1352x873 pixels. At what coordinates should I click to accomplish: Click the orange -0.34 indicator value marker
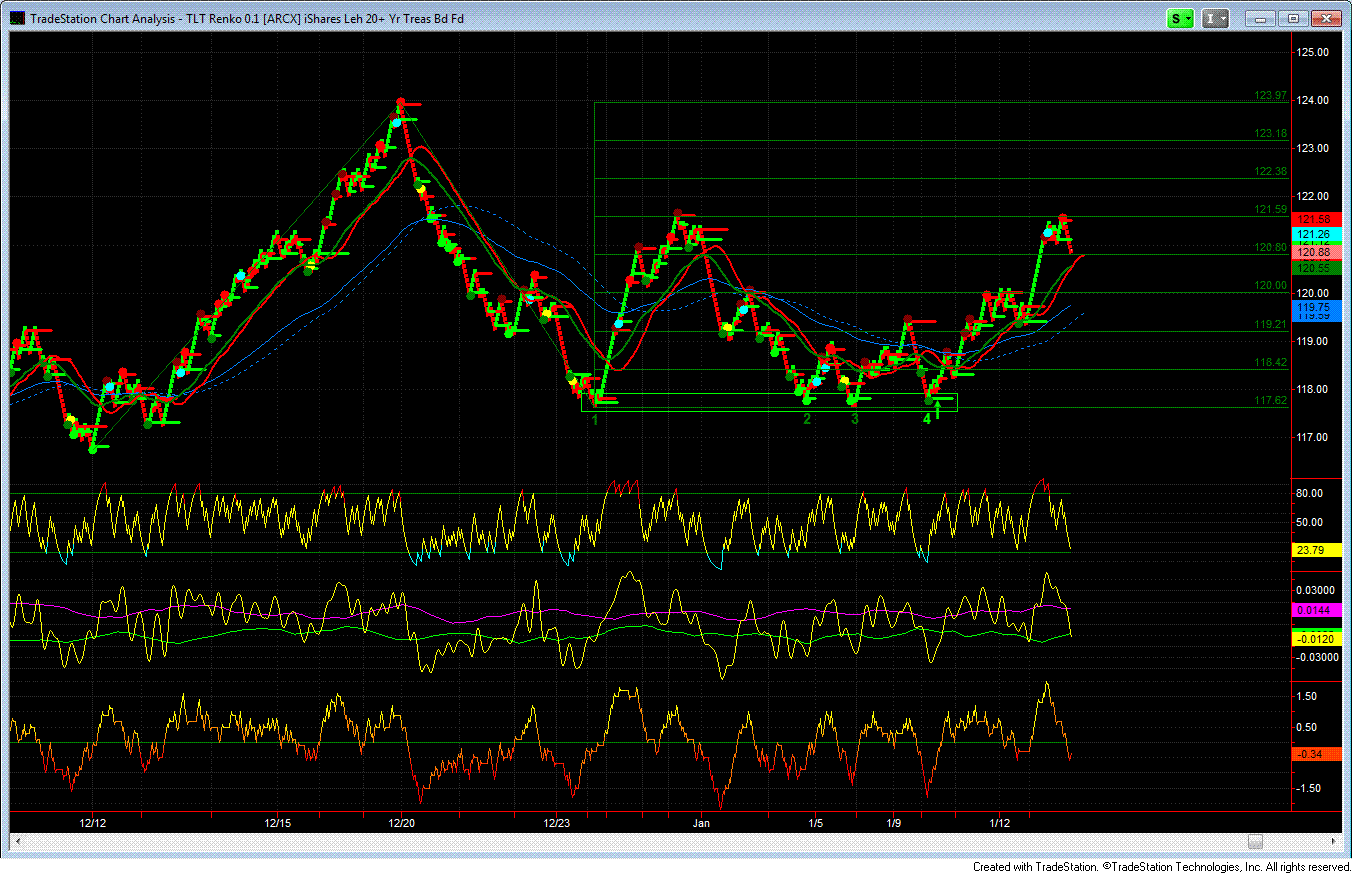[x=1316, y=754]
